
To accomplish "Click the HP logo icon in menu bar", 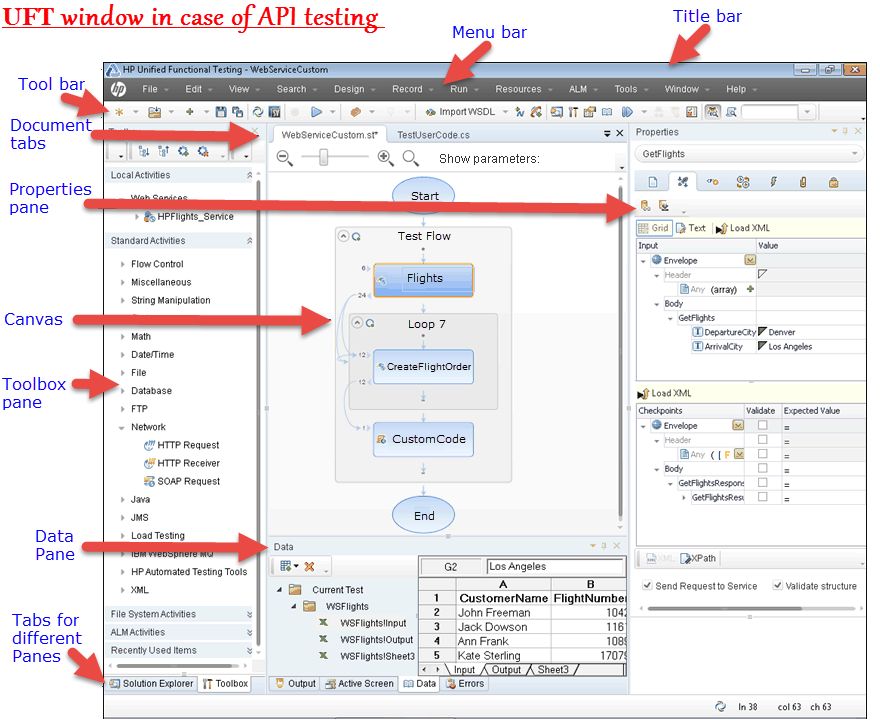I will (118, 89).
